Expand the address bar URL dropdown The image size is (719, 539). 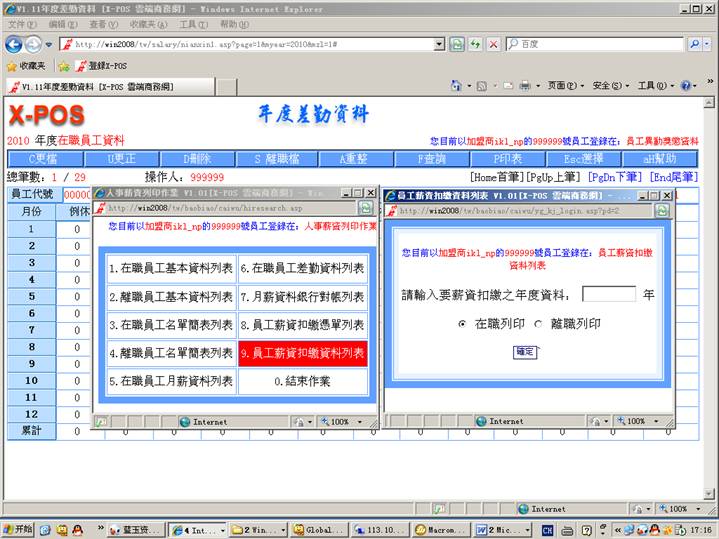point(438,44)
